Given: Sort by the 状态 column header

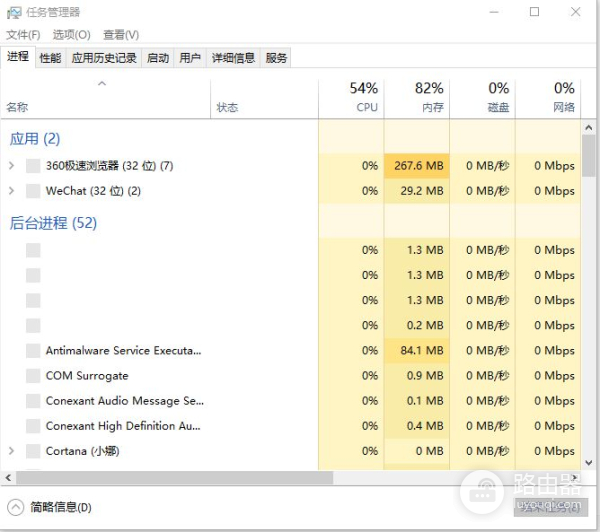Looking at the screenshot, I should pyautogui.click(x=264, y=99).
